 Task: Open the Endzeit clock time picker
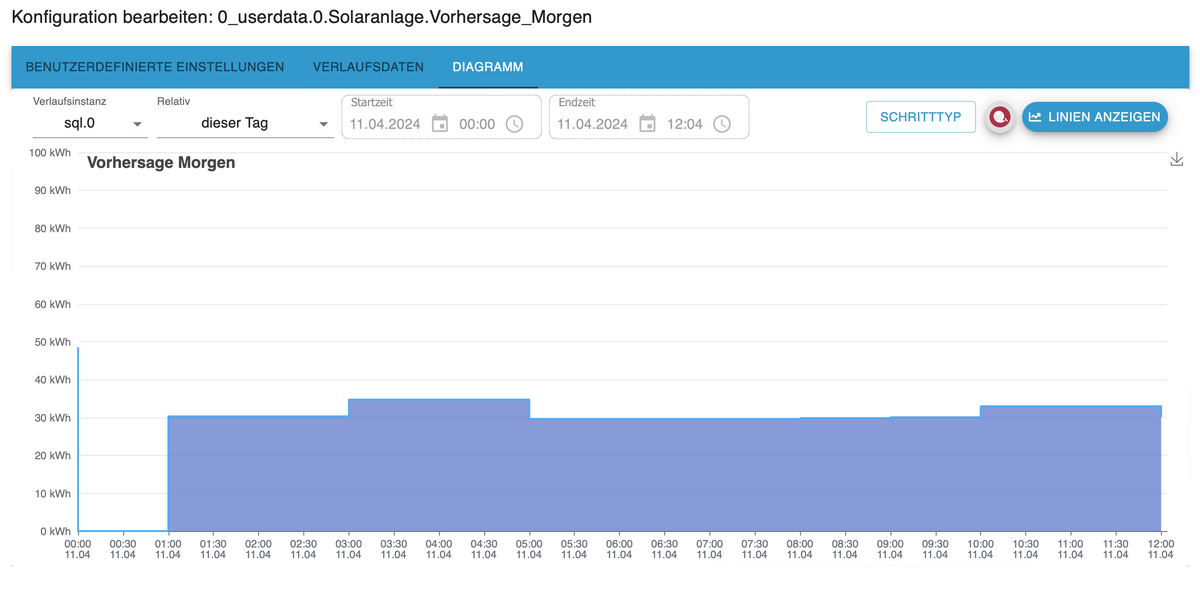tap(722, 124)
